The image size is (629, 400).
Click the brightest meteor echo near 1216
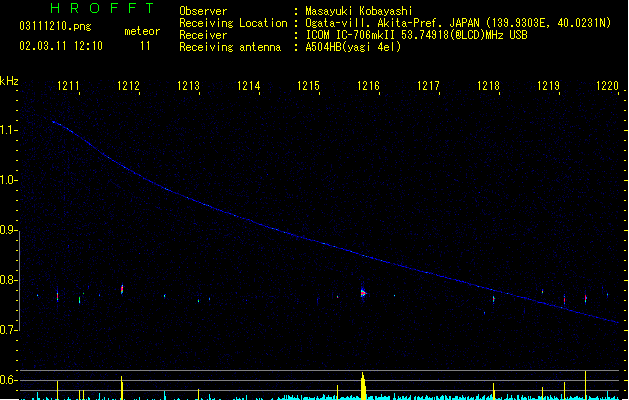pyautogui.click(x=363, y=293)
